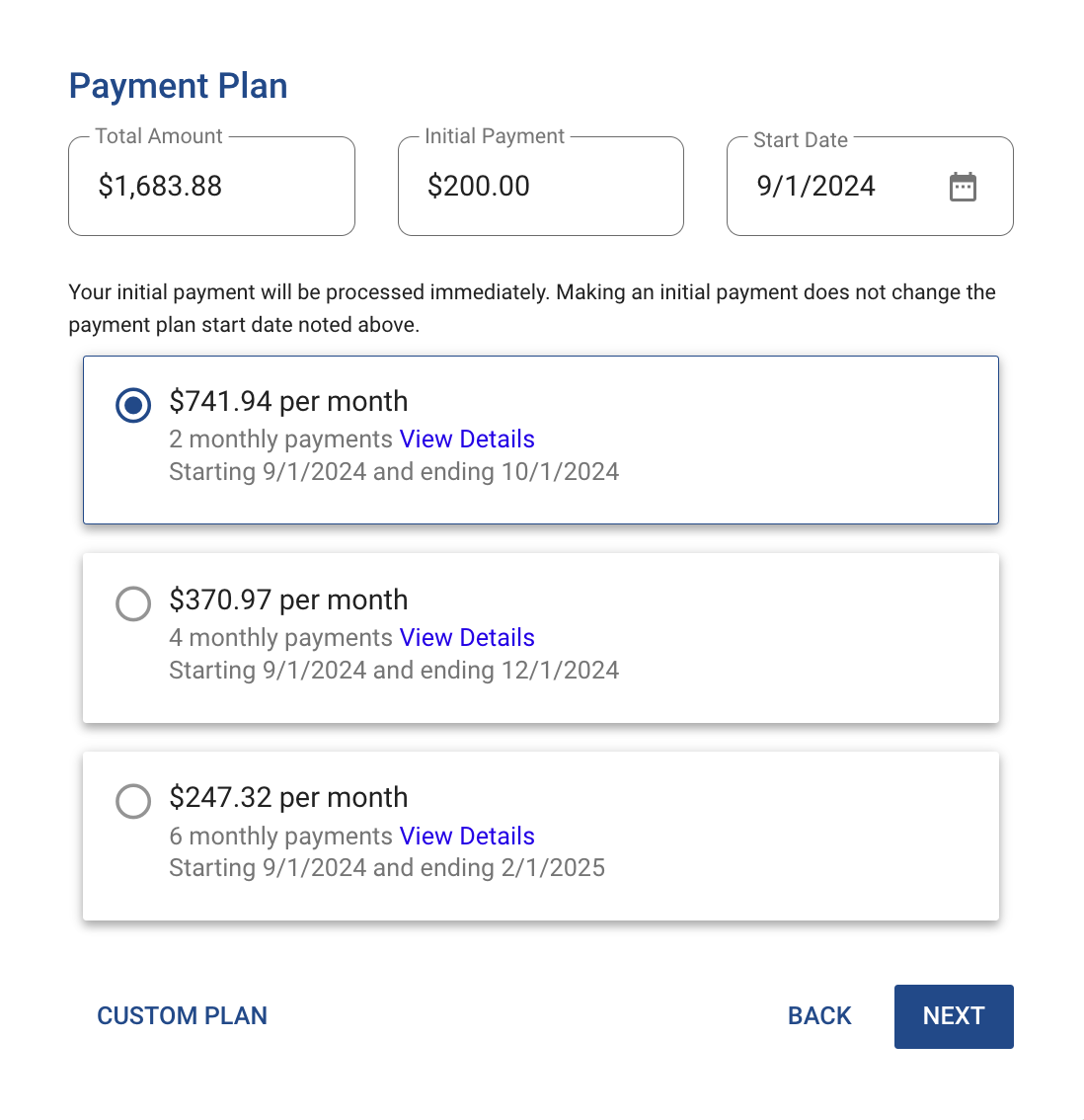Click the 9/1/2024 date value
1084x1120 pixels.
[815, 186]
